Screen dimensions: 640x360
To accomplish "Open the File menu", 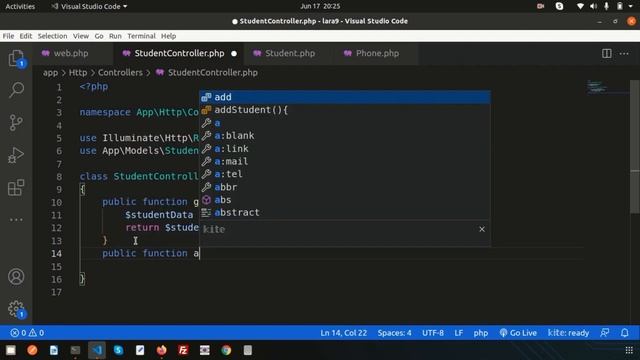I will 8,36.
